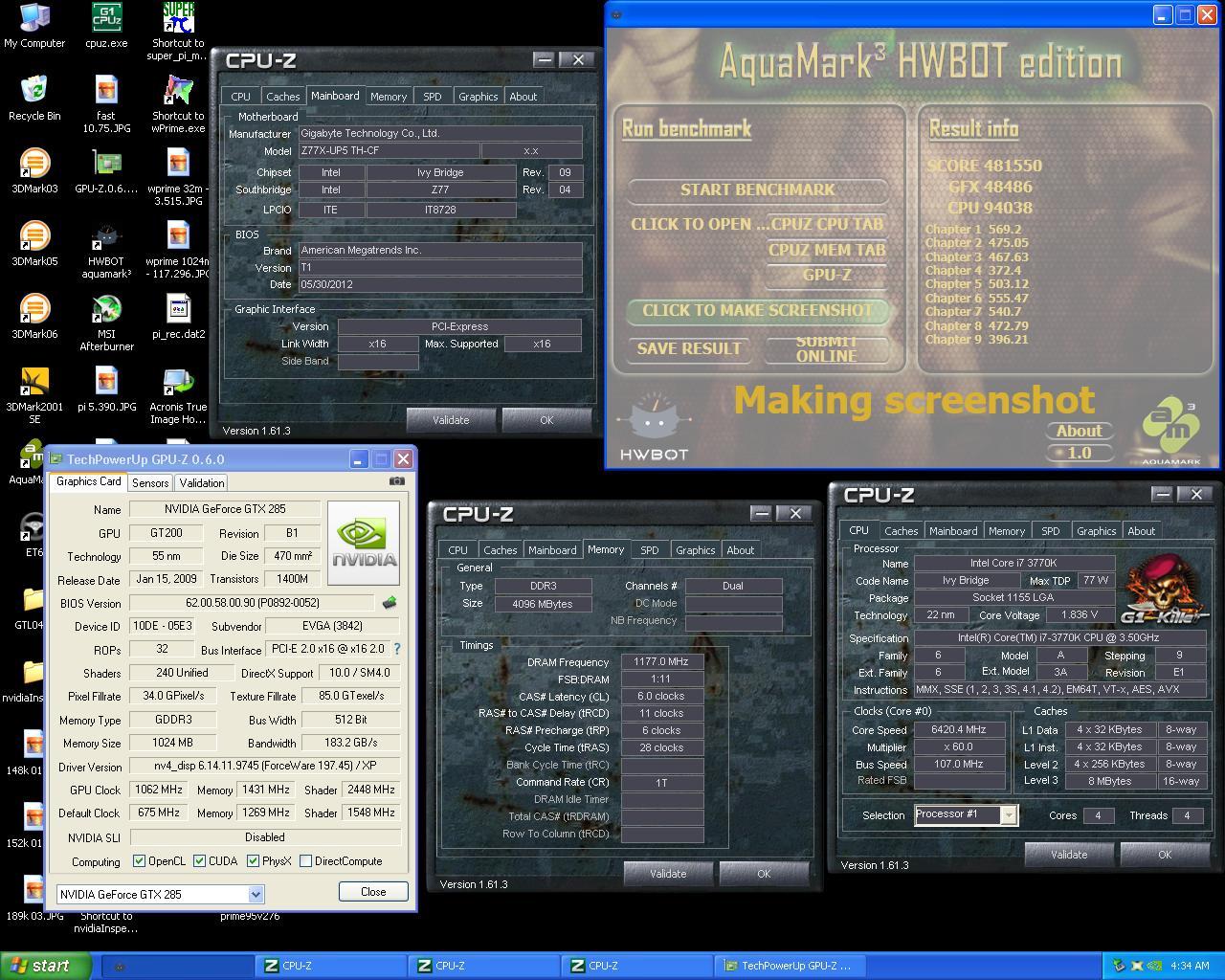Click Windows start button
The width and height of the screenshot is (1225, 980).
click(46, 966)
